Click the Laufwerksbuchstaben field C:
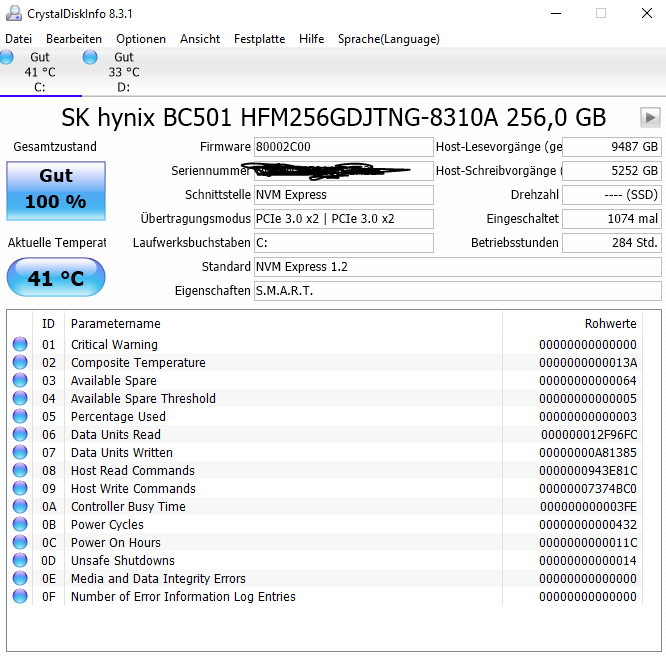 pos(344,243)
